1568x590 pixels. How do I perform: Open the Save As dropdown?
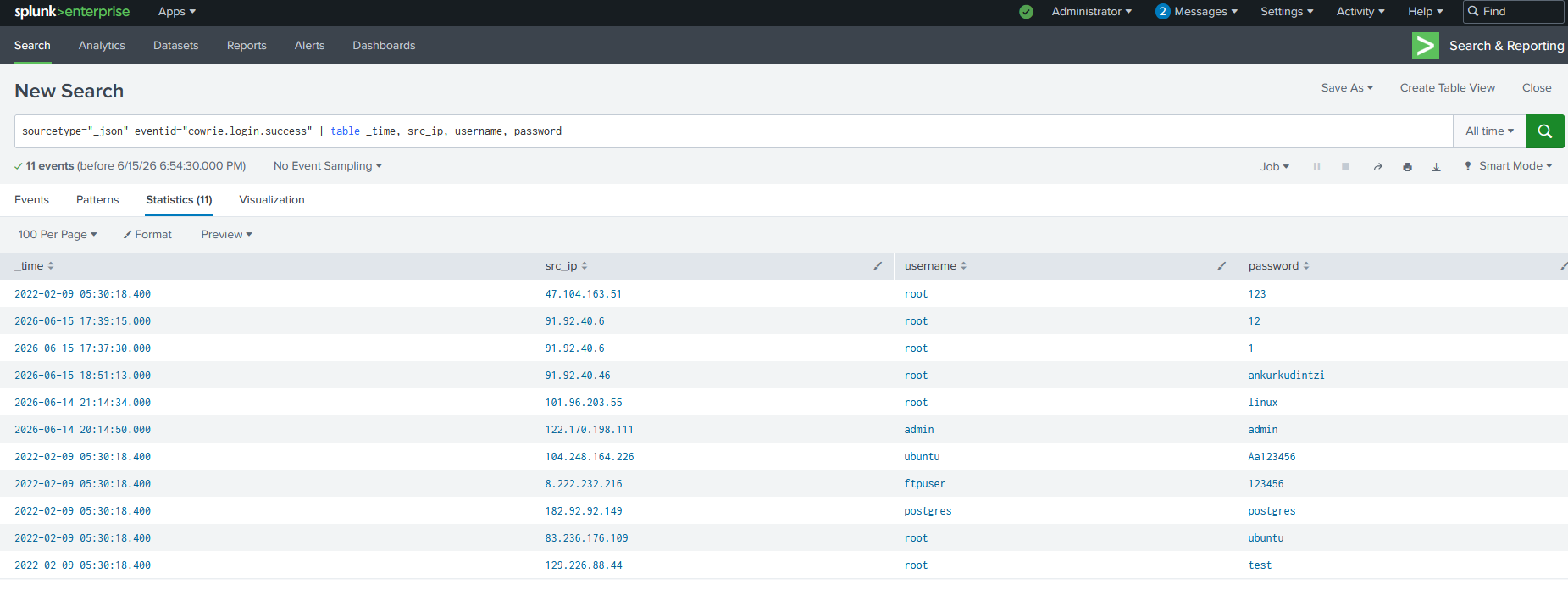coord(1347,88)
